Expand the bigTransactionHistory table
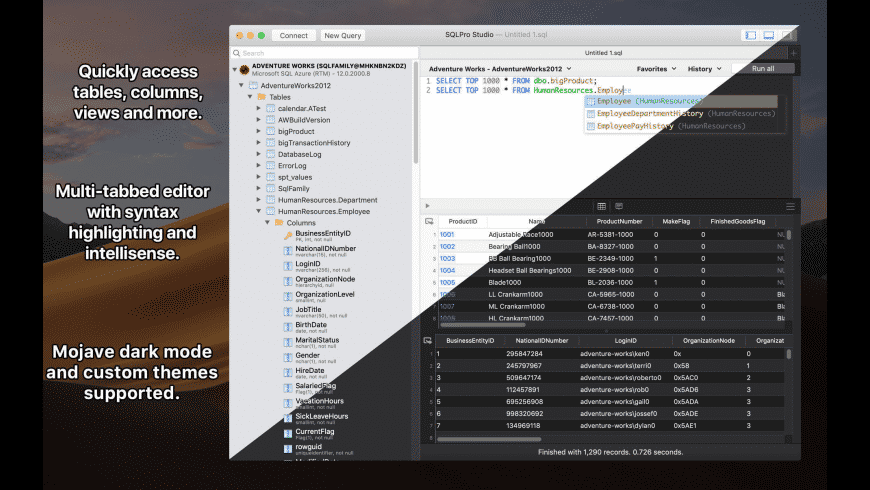The image size is (870, 490). pyautogui.click(x=259, y=143)
